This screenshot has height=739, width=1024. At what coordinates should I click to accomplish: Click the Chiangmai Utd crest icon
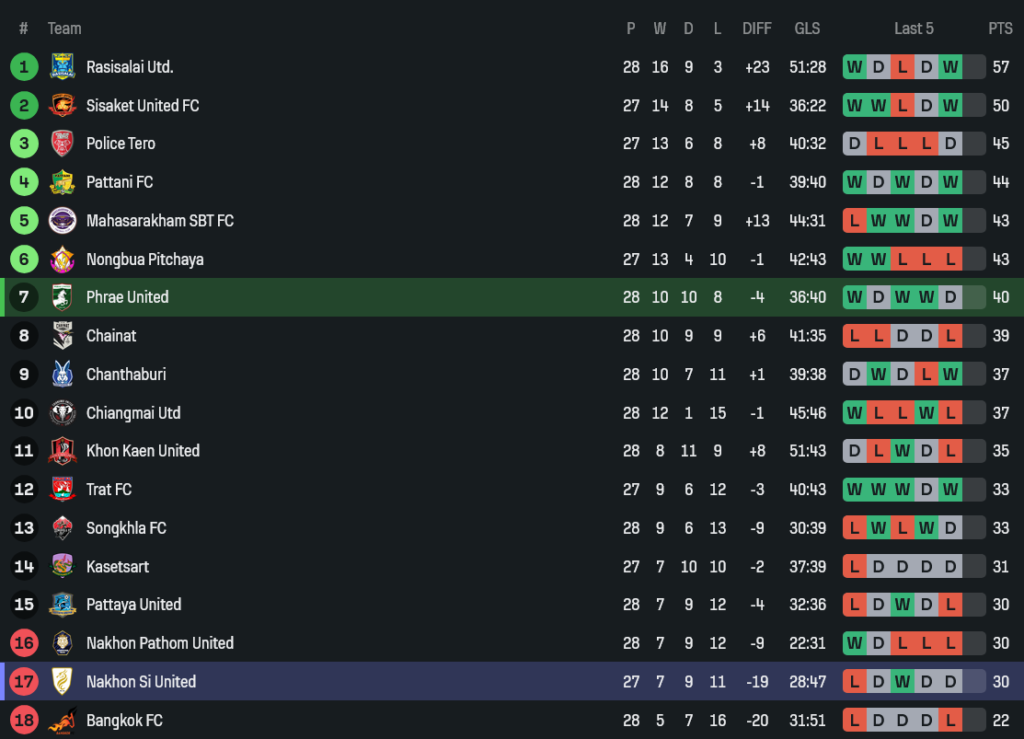click(x=62, y=413)
